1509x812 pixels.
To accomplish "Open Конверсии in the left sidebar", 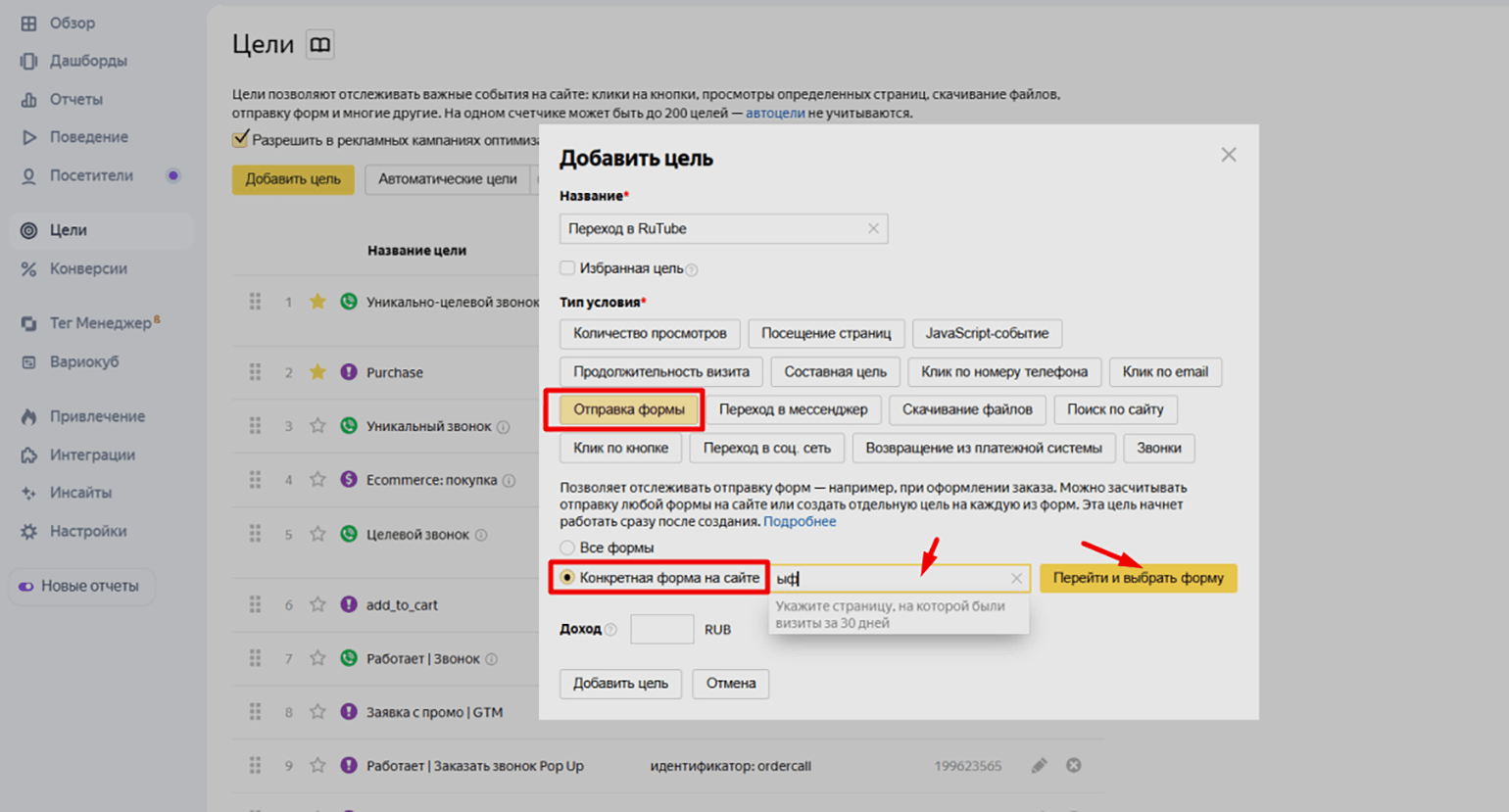I will pos(88,268).
